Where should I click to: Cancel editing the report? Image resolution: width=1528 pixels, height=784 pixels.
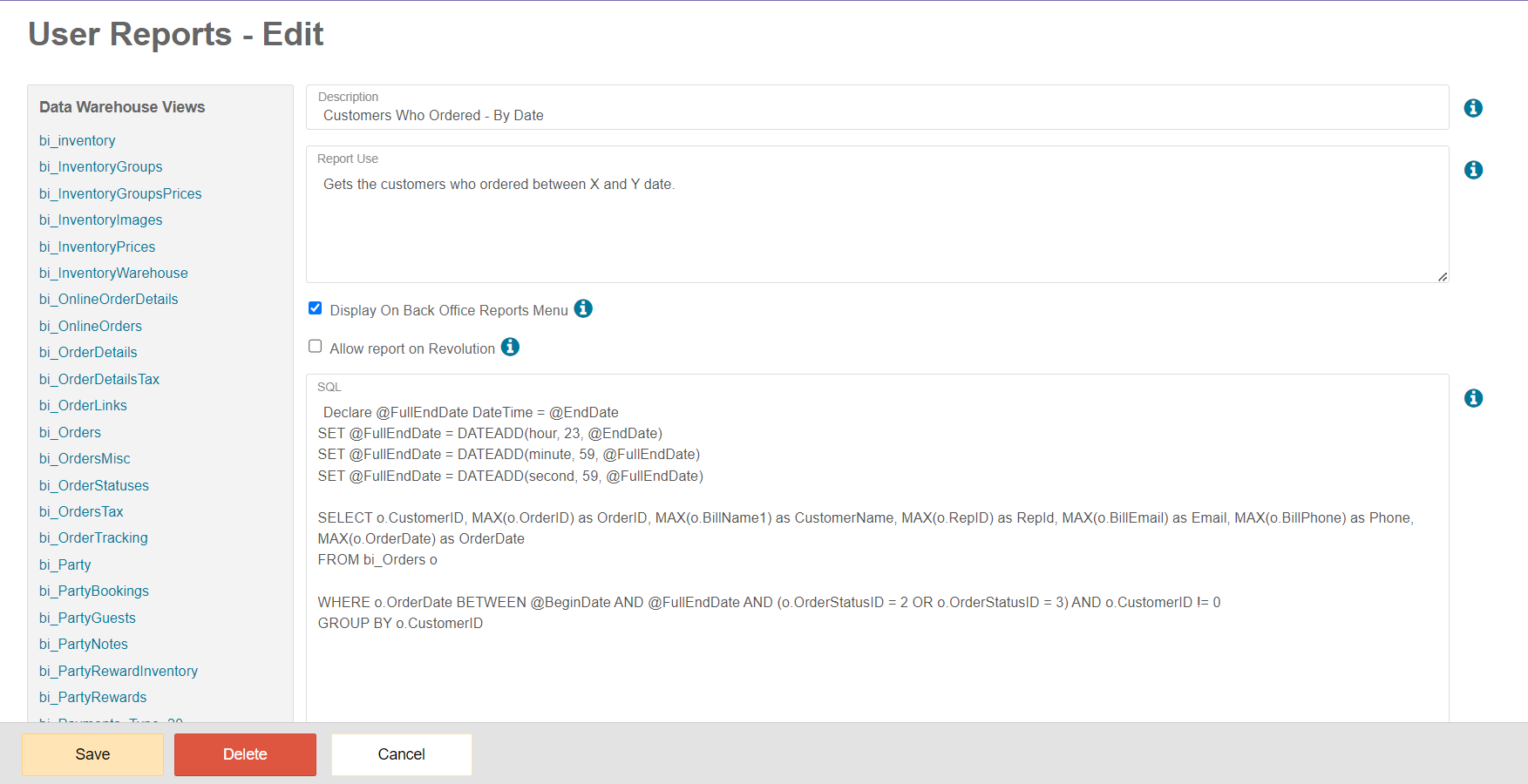point(401,754)
